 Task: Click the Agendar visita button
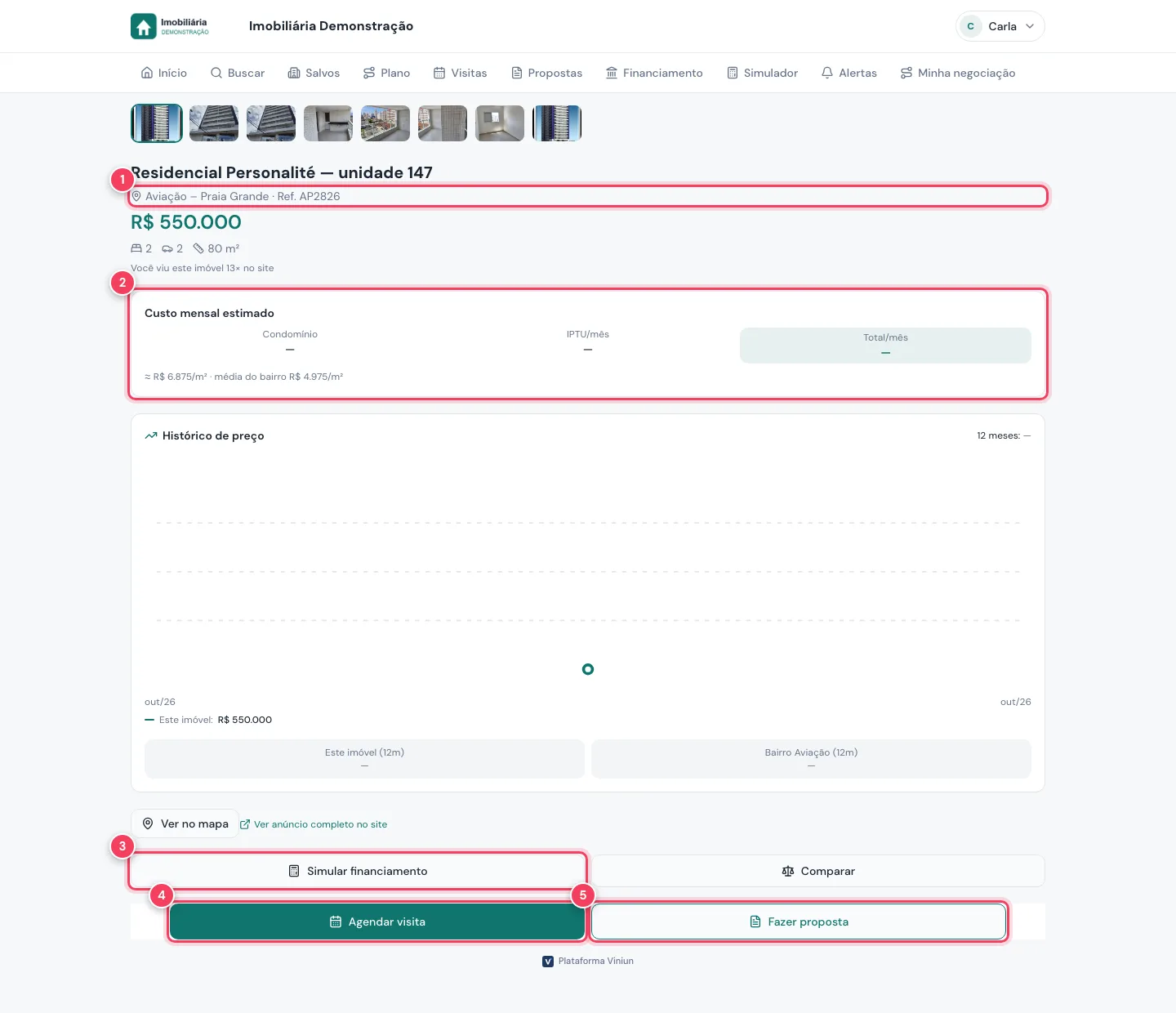click(x=377, y=922)
